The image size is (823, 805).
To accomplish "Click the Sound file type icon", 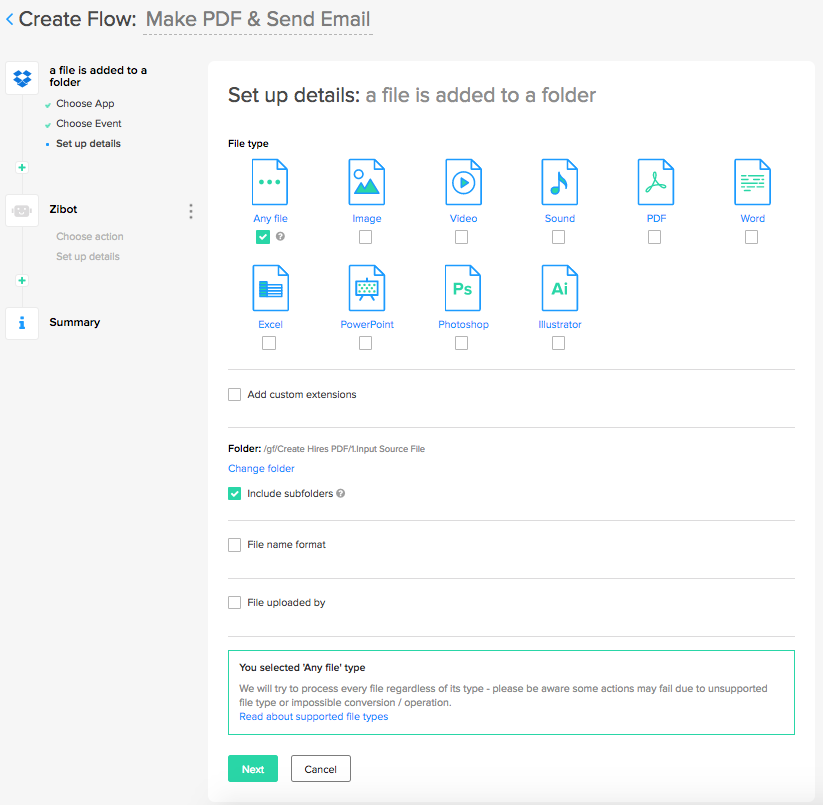I will [559, 182].
